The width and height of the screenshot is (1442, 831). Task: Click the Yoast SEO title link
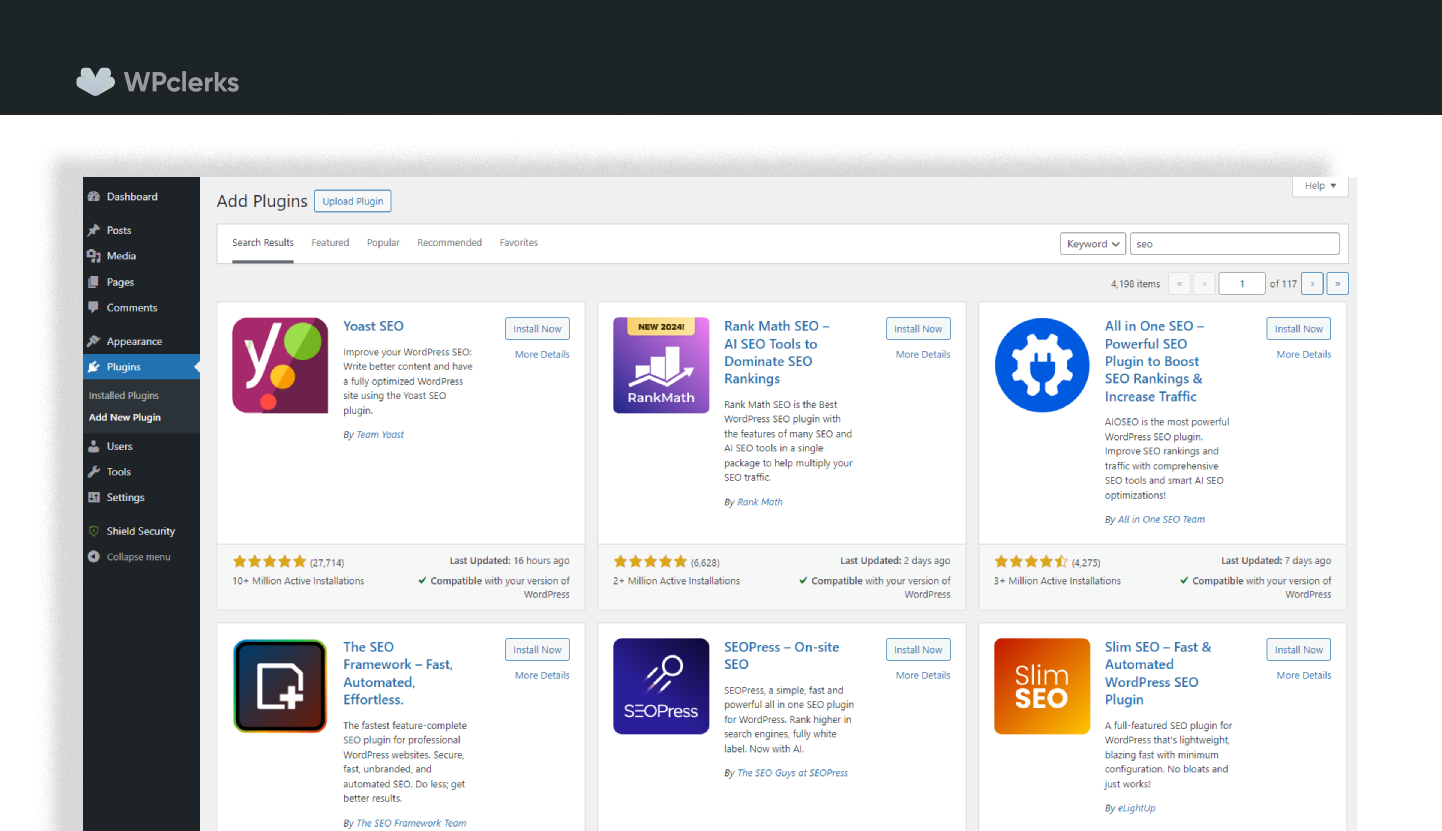click(x=374, y=326)
